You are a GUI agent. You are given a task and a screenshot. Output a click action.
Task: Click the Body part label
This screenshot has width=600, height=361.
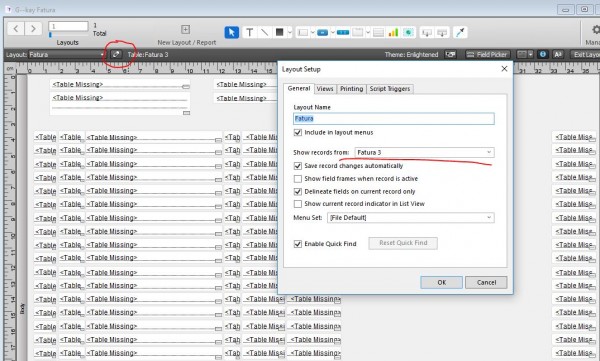tap(22, 308)
